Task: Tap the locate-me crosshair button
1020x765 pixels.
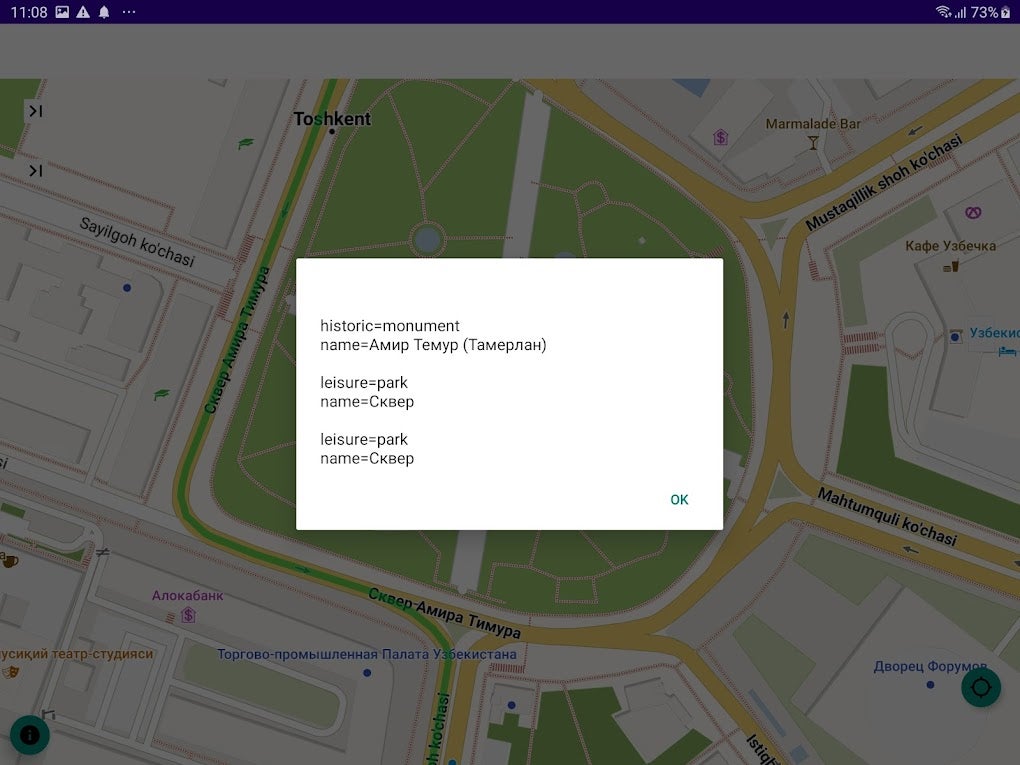Action: pos(981,688)
